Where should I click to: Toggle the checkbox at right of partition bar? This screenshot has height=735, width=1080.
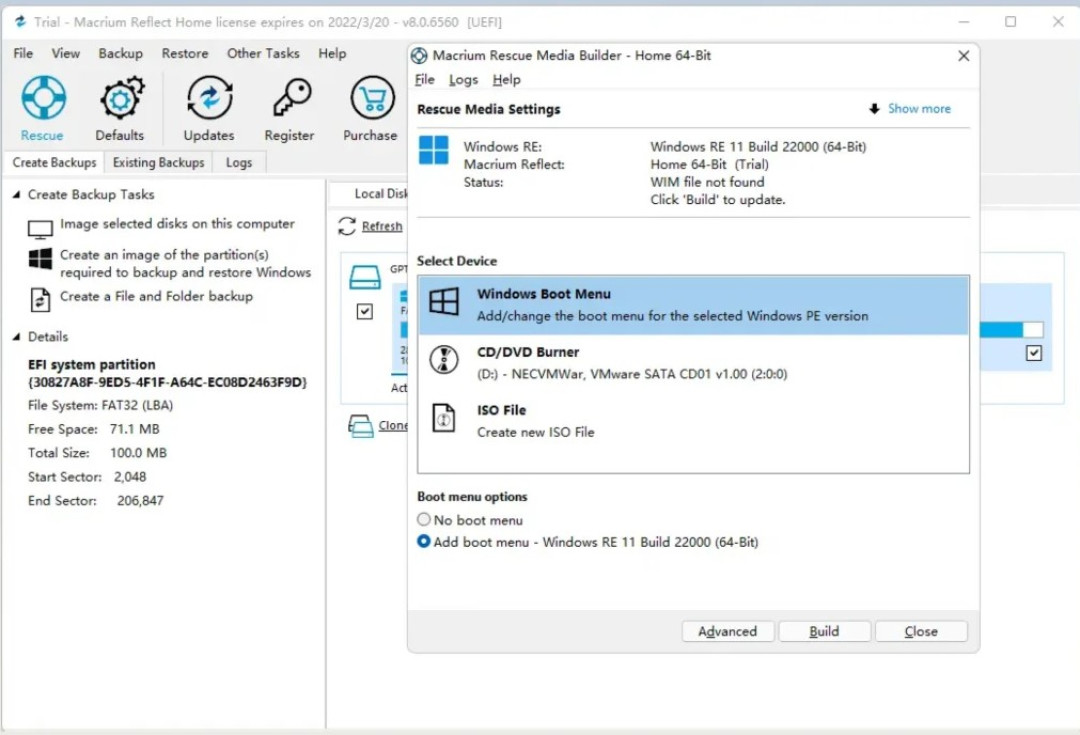[1033, 353]
